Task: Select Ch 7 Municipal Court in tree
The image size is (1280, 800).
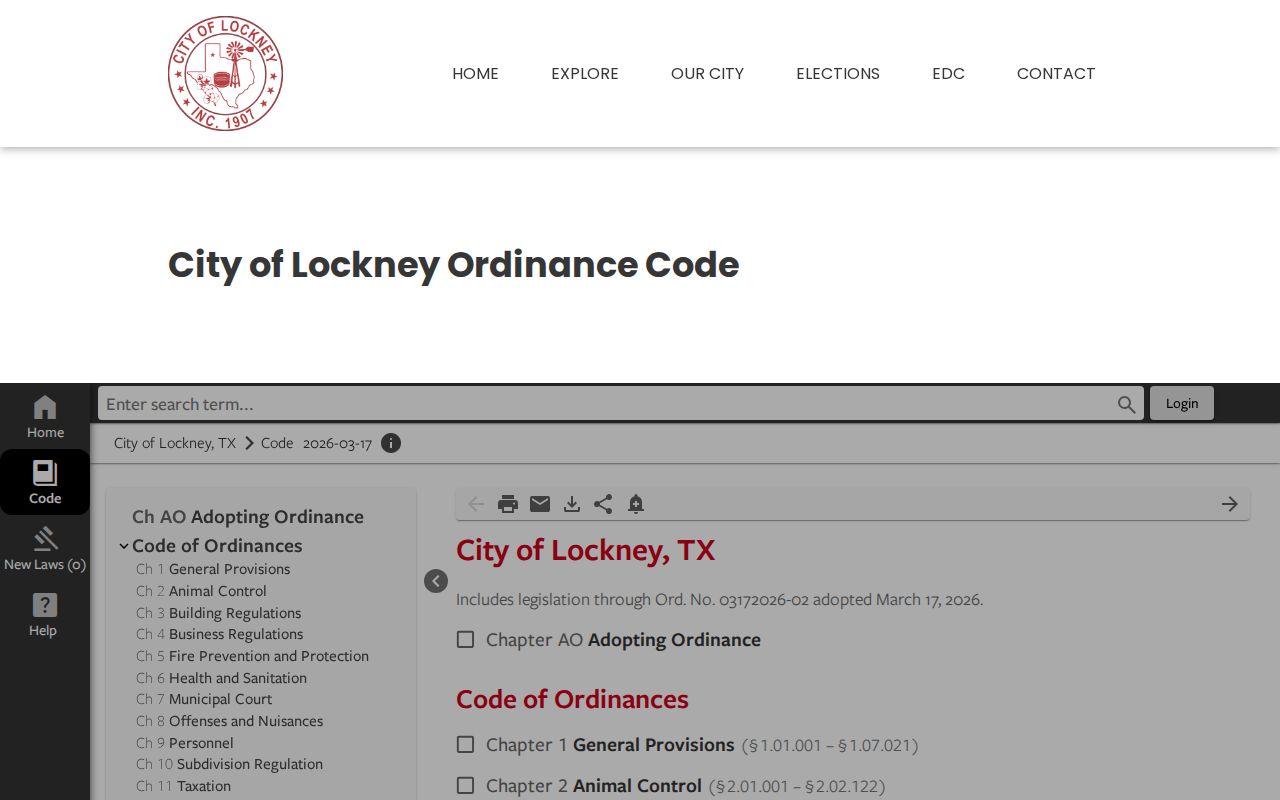Action: pos(204,699)
